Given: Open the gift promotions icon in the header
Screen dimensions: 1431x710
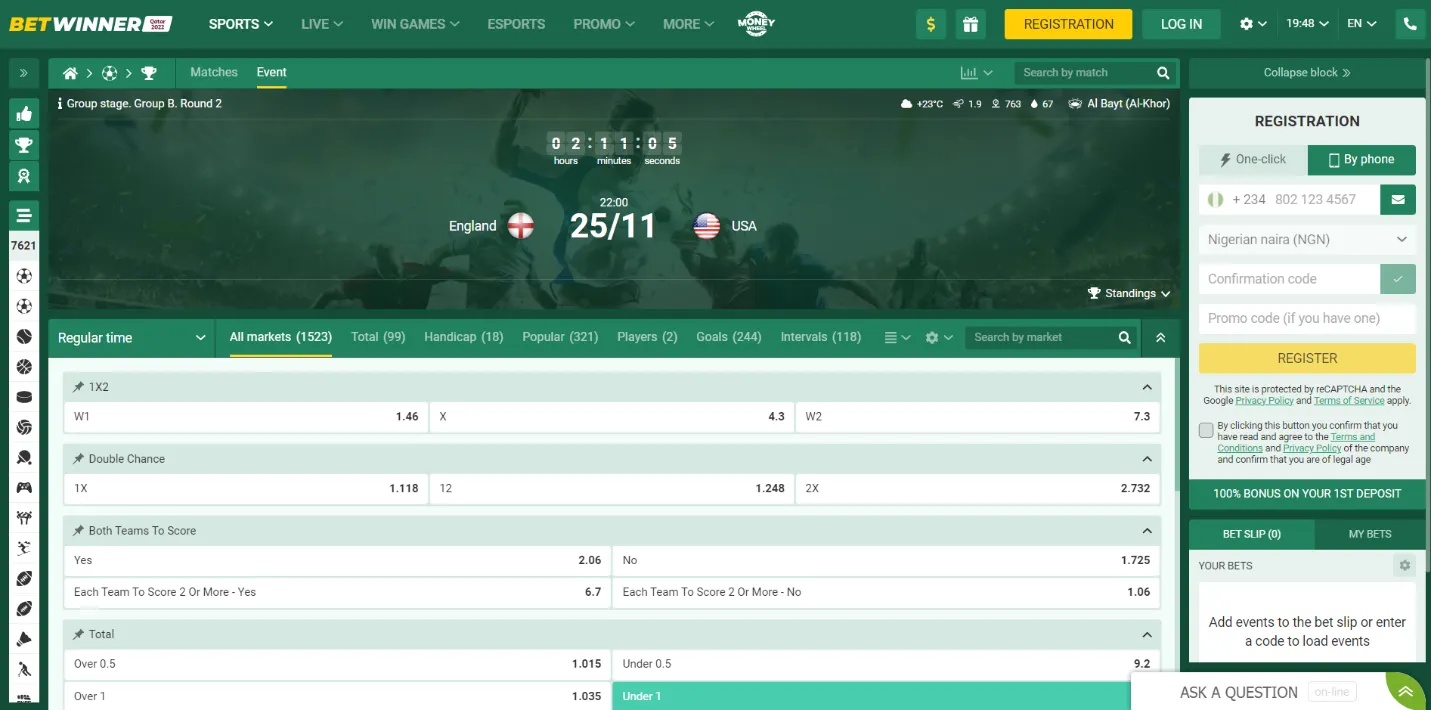Looking at the screenshot, I should pyautogui.click(x=970, y=22).
